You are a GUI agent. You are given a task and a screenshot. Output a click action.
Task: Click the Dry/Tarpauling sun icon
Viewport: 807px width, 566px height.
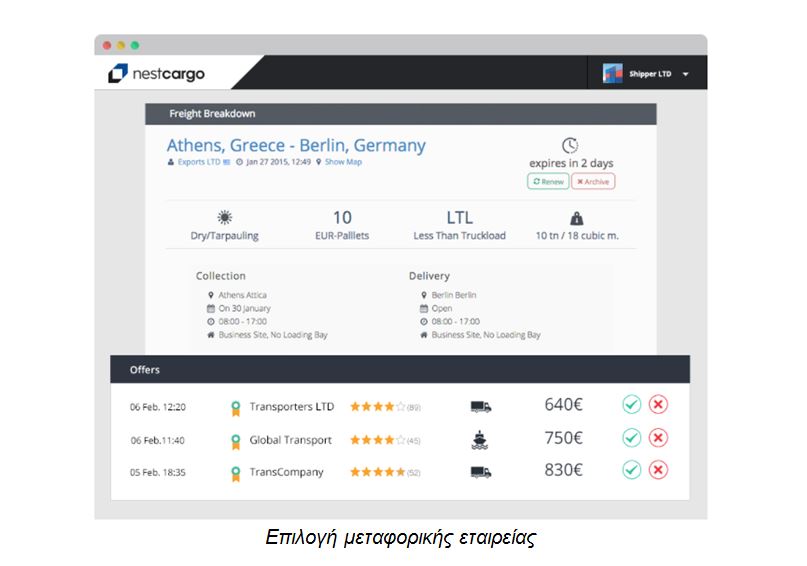click(x=225, y=217)
